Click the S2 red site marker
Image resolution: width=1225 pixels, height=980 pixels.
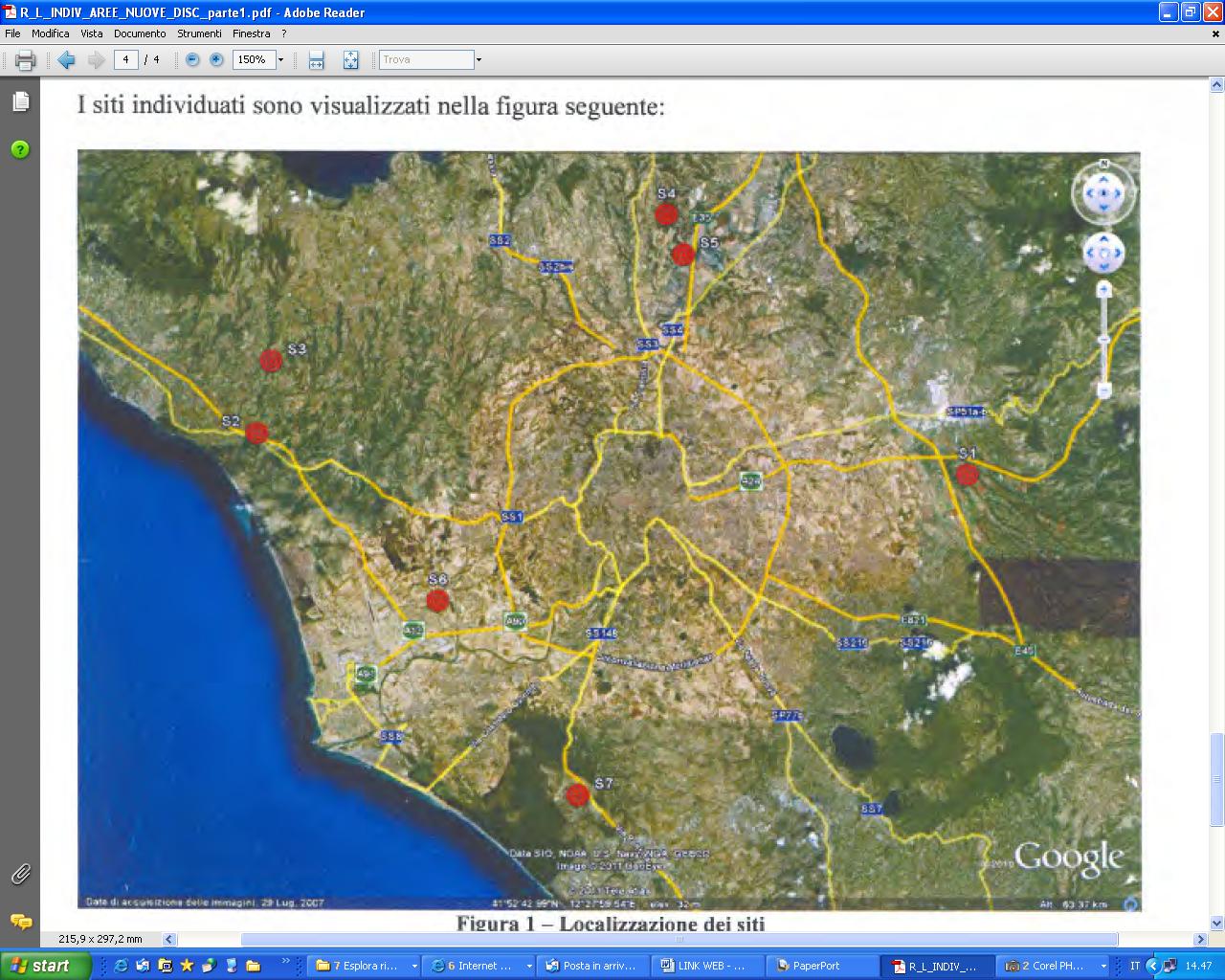click(x=256, y=433)
